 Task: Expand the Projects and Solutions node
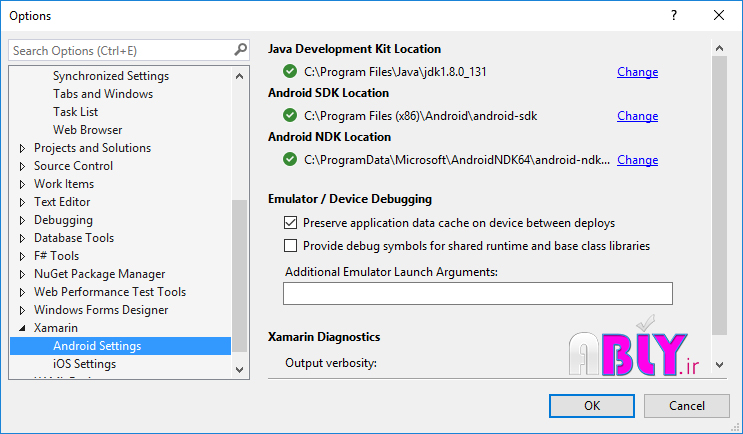pyautogui.click(x=22, y=148)
